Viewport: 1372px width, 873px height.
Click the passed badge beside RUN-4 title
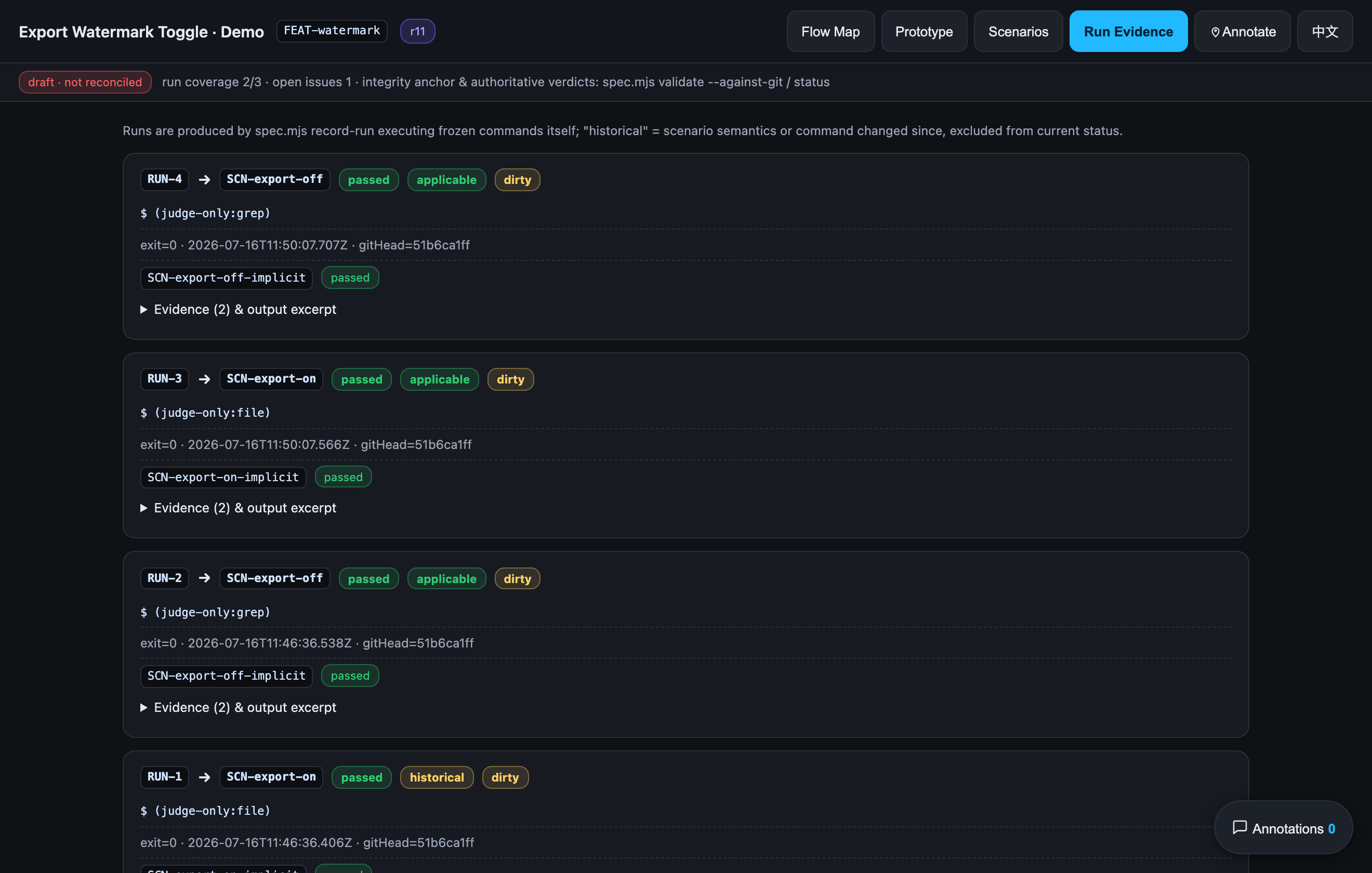(x=368, y=180)
